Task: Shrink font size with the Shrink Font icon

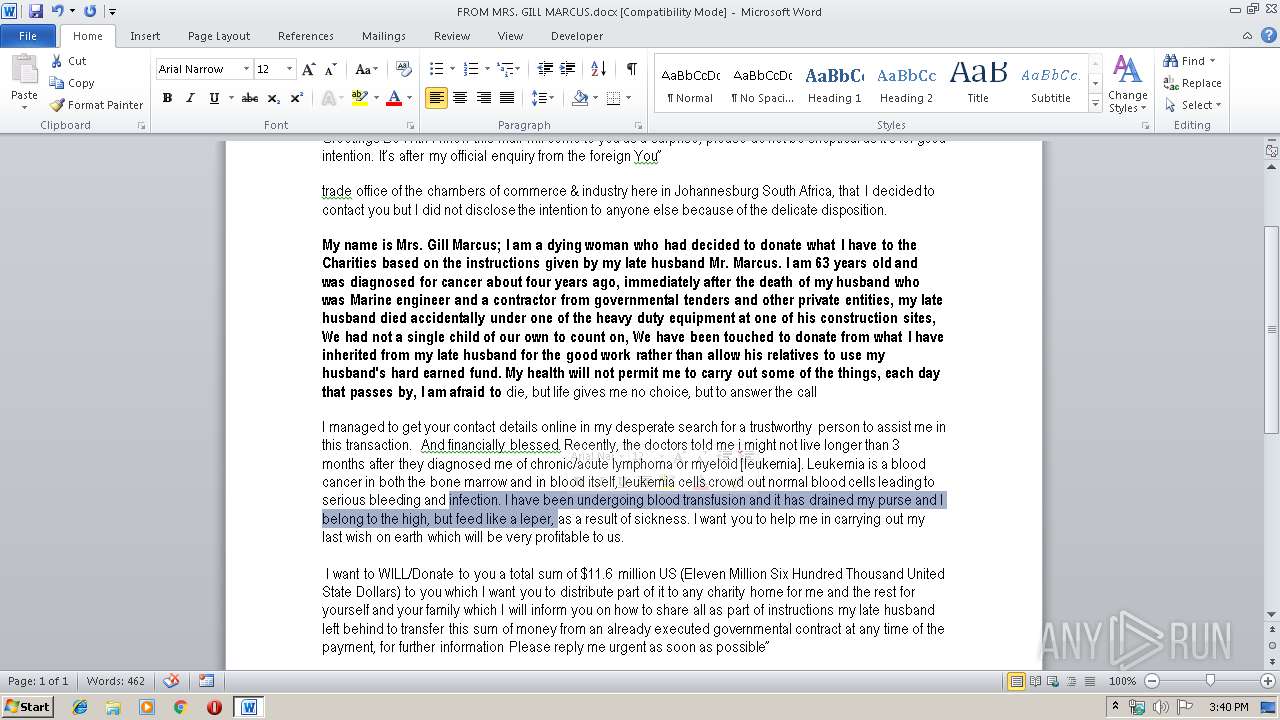Action: click(x=330, y=69)
